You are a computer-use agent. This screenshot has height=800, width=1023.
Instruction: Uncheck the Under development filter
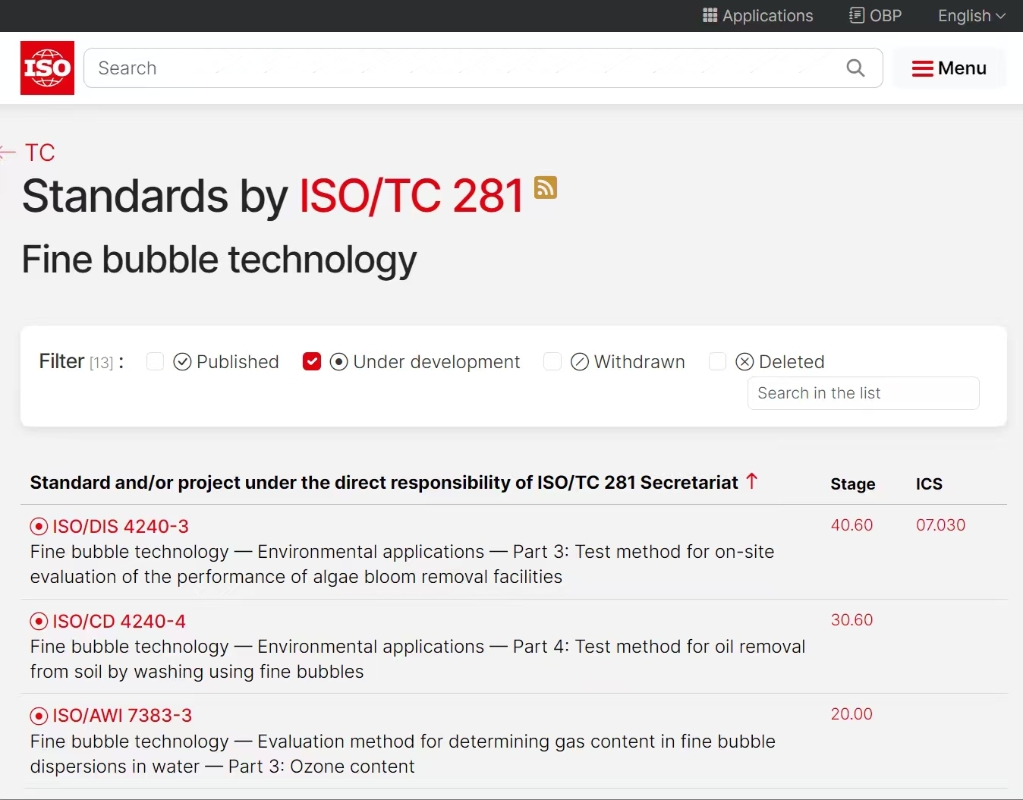312,362
